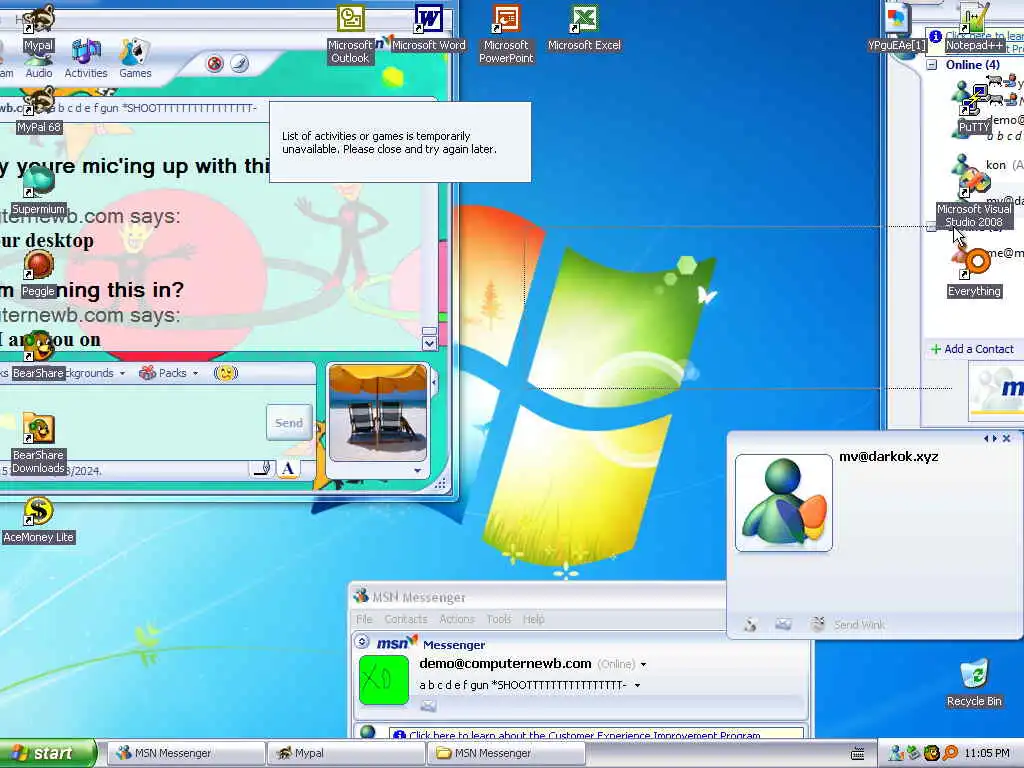1024x768 pixels.
Task: Open the File menu in MSN Messenger
Action: pyautogui.click(x=364, y=619)
